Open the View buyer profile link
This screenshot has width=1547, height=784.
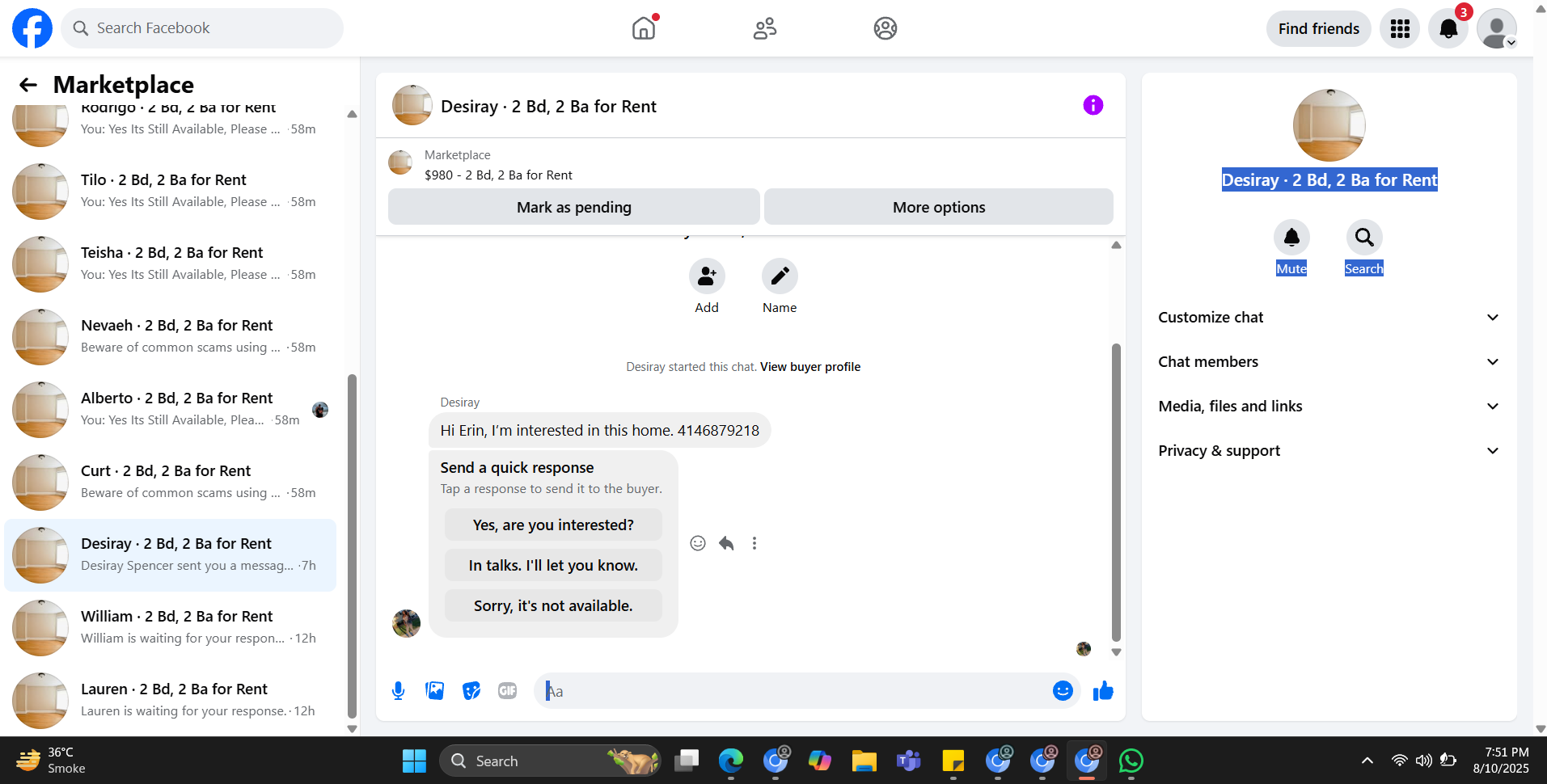[x=810, y=367]
